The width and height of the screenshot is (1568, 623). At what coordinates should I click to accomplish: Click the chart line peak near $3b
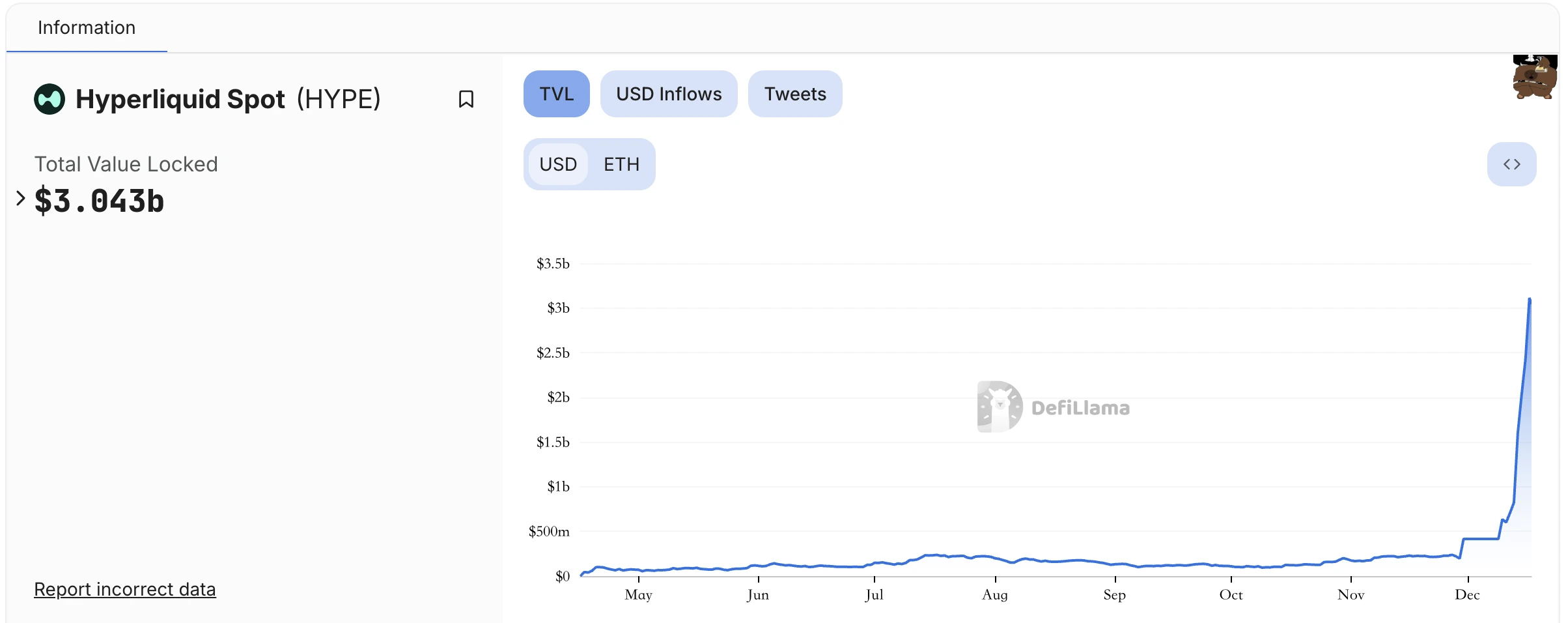(x=1529, y=300)
